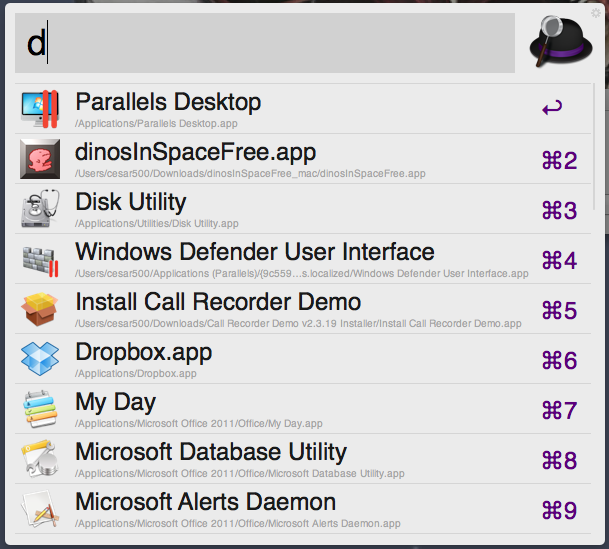Click the Microsoft Database Utility icon

pyautogui.click(x=40, y=459)
